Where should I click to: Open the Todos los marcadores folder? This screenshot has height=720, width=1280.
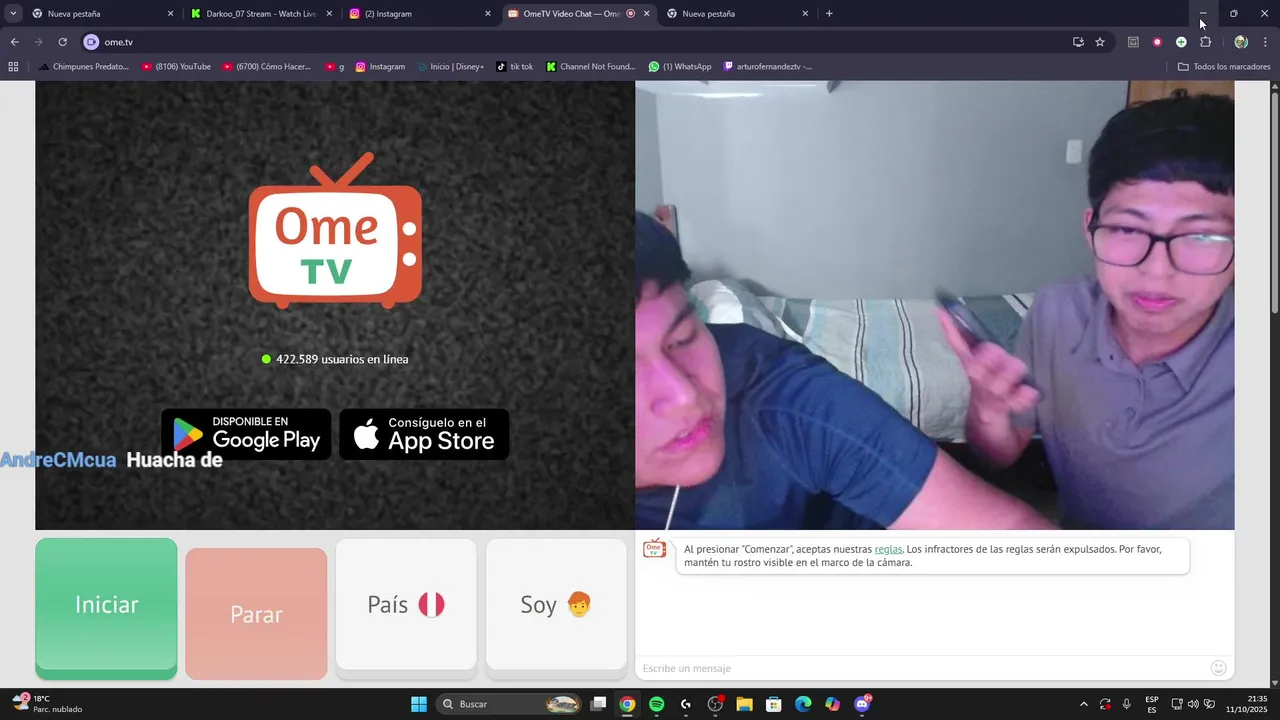1224,67
